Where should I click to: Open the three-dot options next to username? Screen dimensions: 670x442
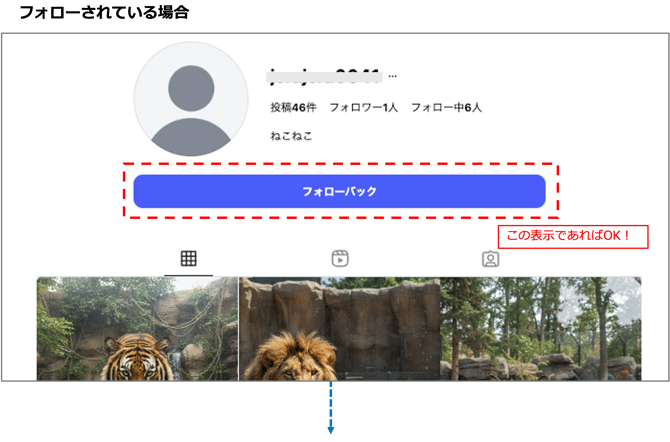pyautogui.click(x=393, y=76)
